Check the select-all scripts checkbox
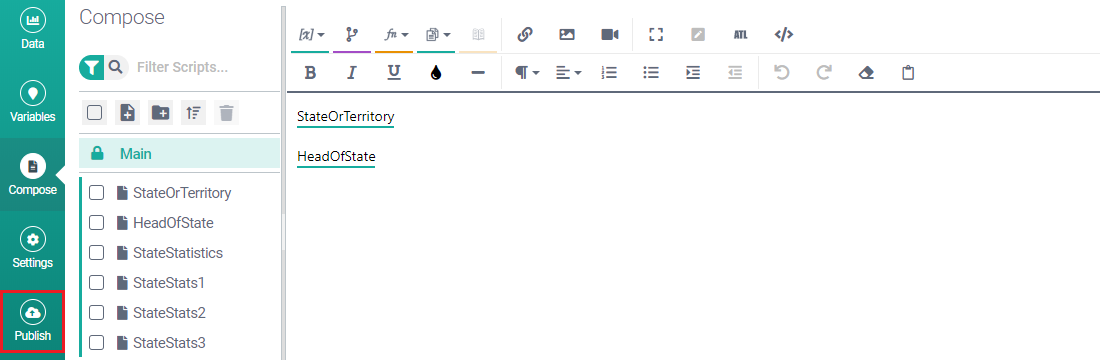Viewport: 1100px width, 360px height. coord(95,112)
